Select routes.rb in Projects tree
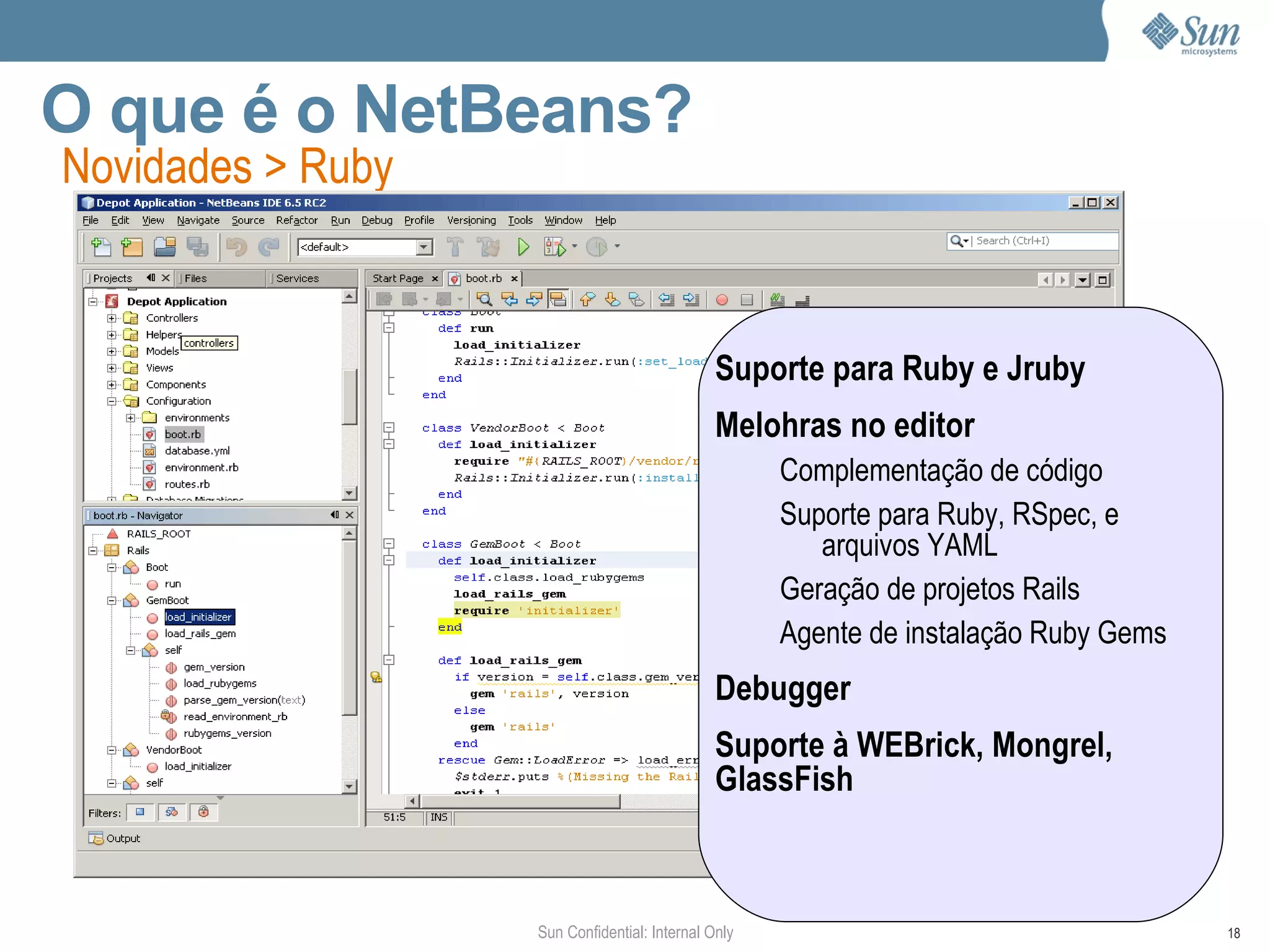Screen dimensions: 1270x952 (x=187, y=484)
